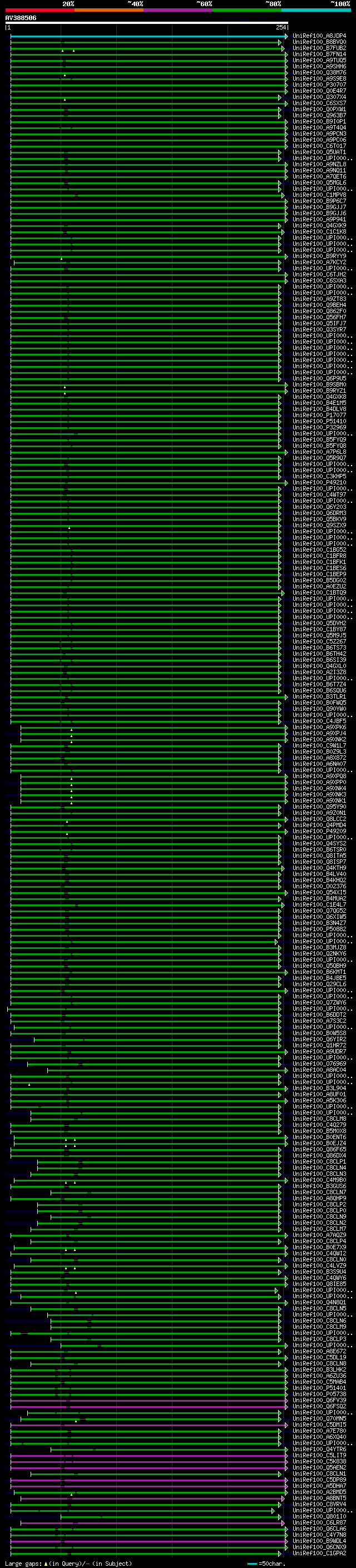This screenshot has width=356, height=1568.
Task: Select hit label UniRef100_A7KCY2
Action: tap(319, 263)
